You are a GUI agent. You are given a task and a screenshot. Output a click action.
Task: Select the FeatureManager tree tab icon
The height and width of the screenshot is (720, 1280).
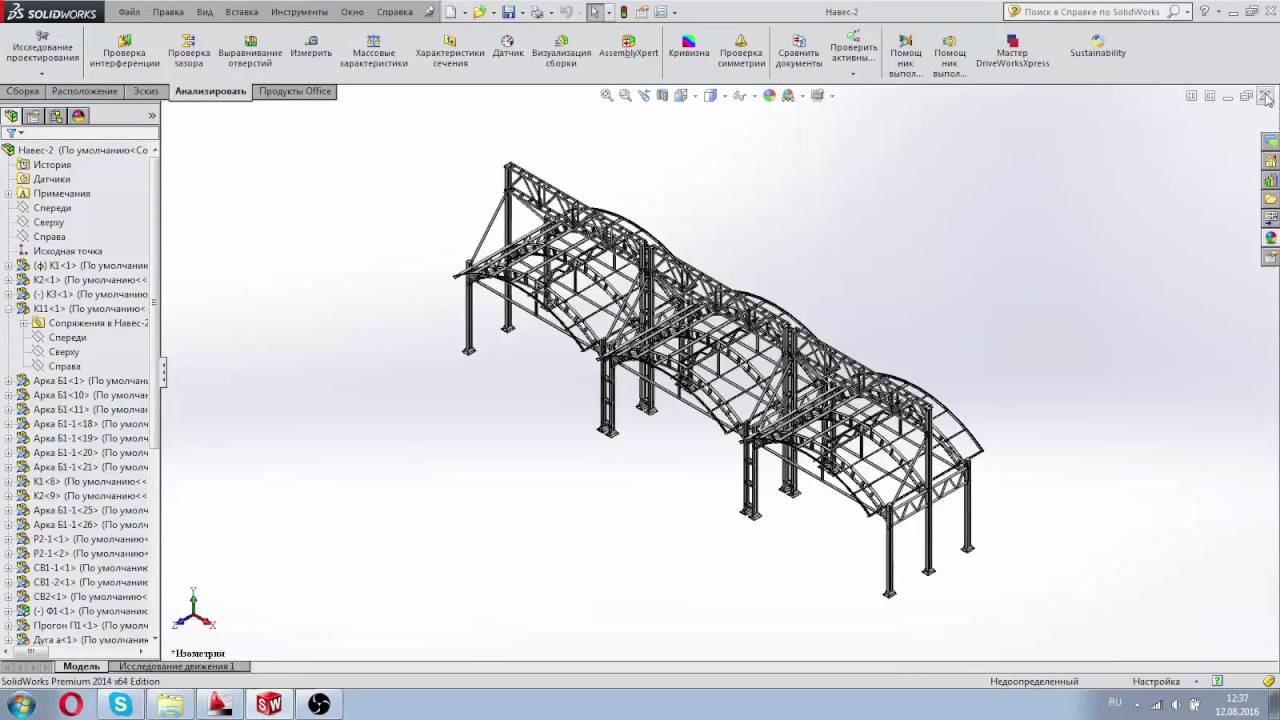tap(12, 116)
